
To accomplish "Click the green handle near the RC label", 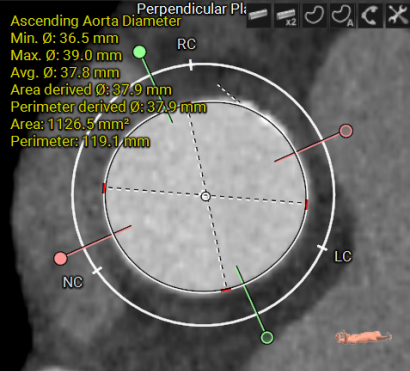I will pyautogui.click(x=139, y=52).
